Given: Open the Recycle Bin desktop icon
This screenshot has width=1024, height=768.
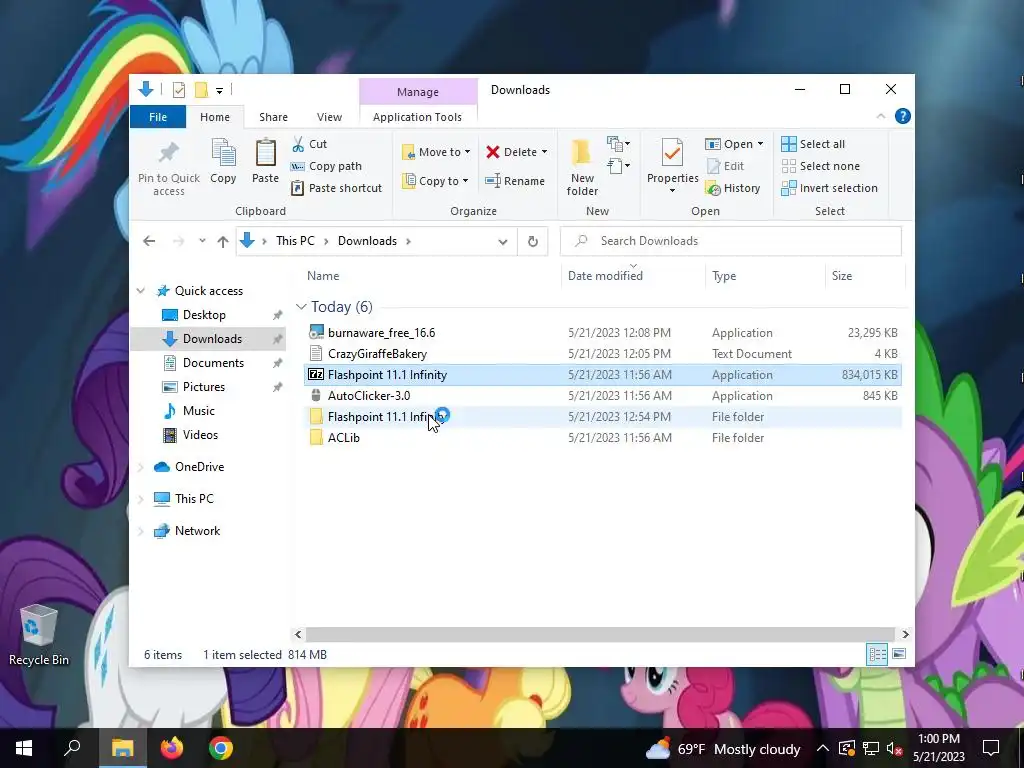Looking at the screenshot, I should (x=39, y=635).
